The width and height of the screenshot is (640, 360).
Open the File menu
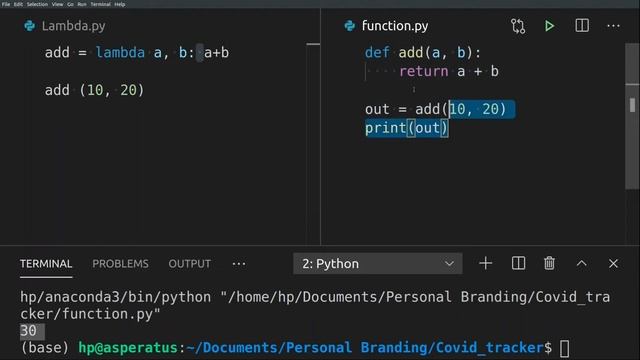6,4
